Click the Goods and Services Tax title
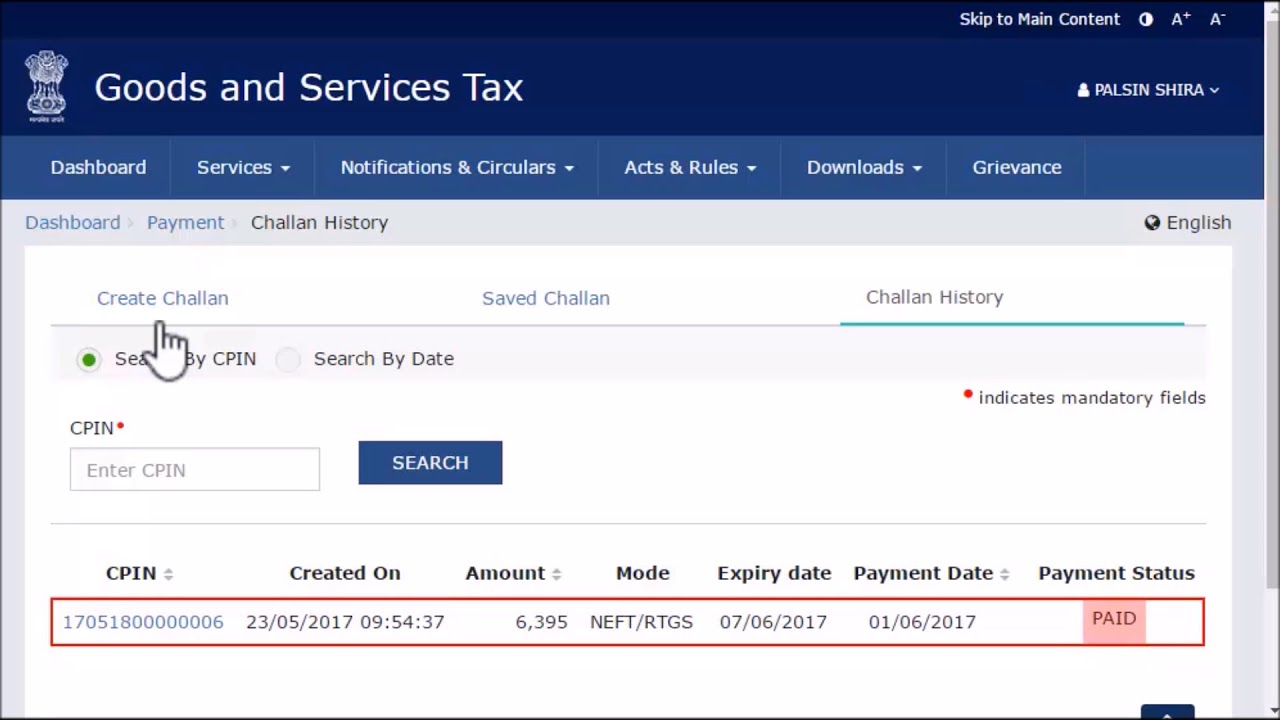 click(309, 88)
